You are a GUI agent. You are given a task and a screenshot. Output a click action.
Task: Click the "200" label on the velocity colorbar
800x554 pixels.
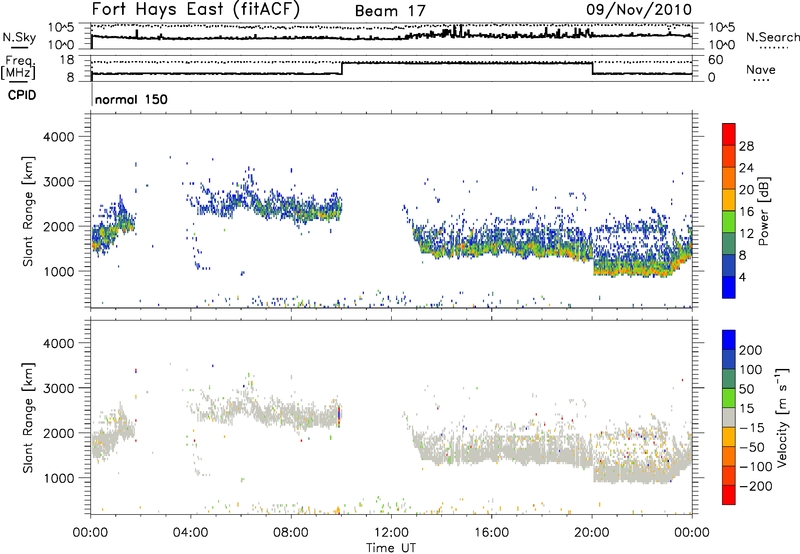pos(751,350)
